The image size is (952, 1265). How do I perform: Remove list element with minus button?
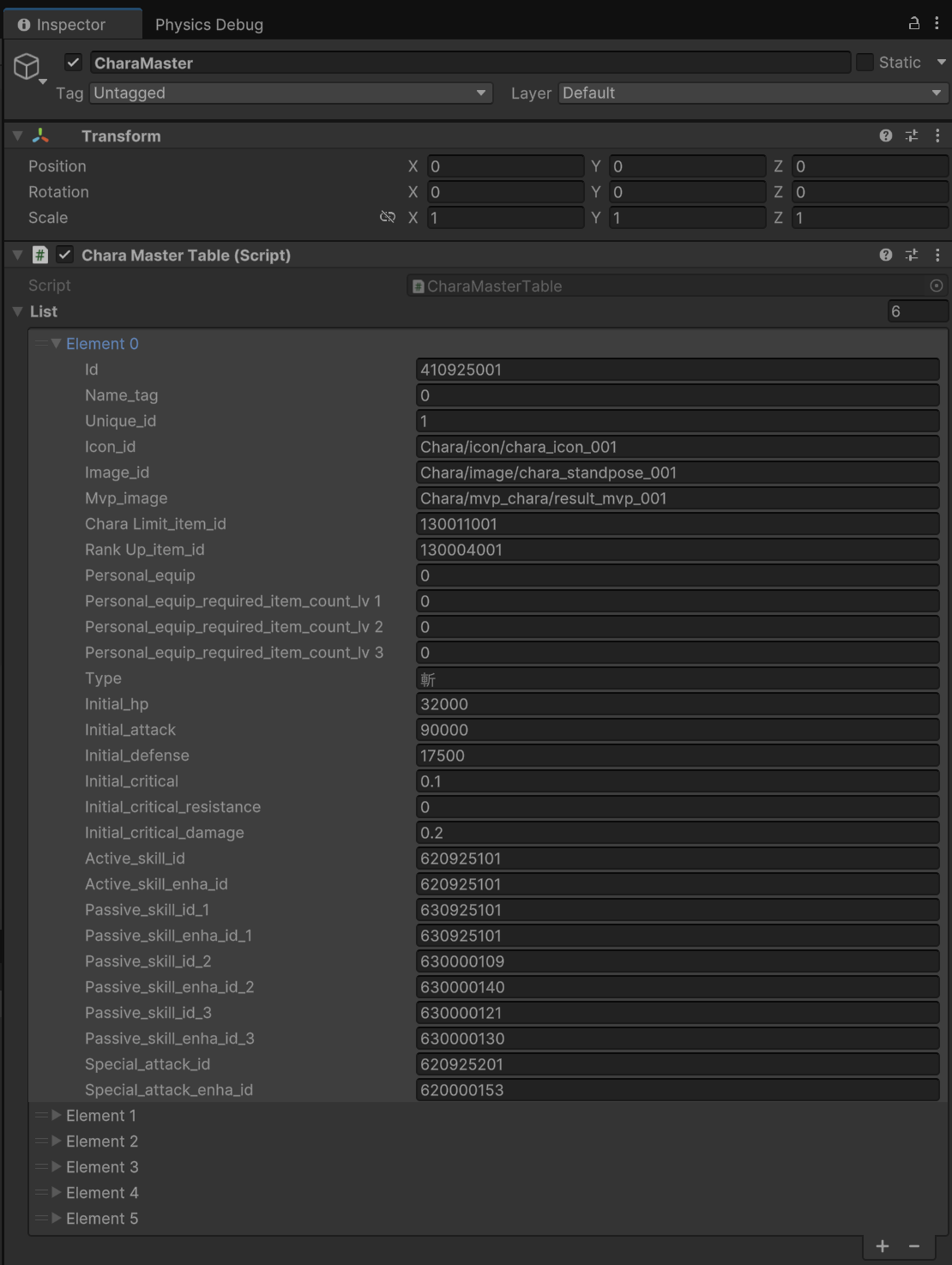pyautogui.click(x=914, y=1246)
